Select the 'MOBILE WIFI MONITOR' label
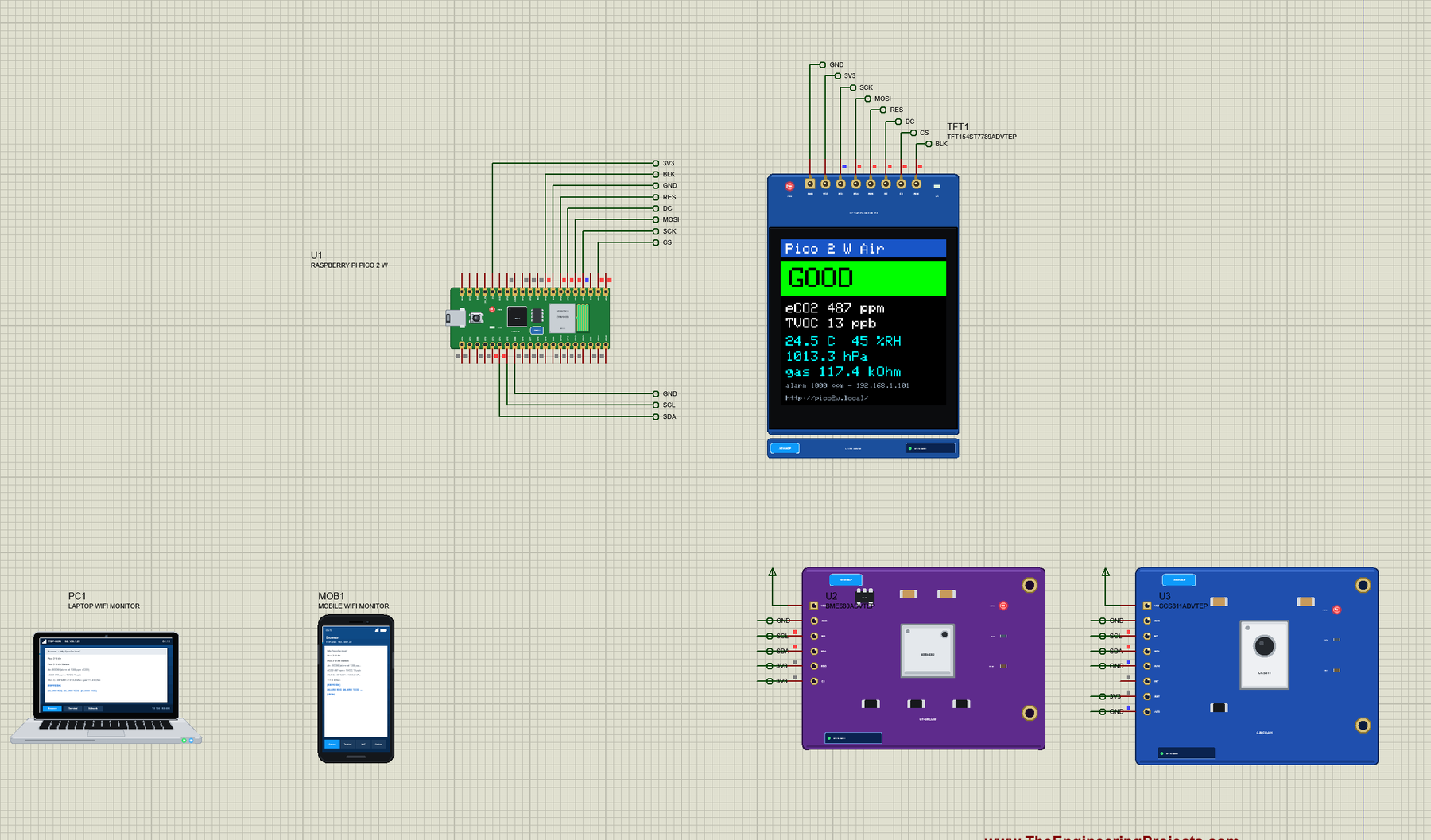 [354, 606]
